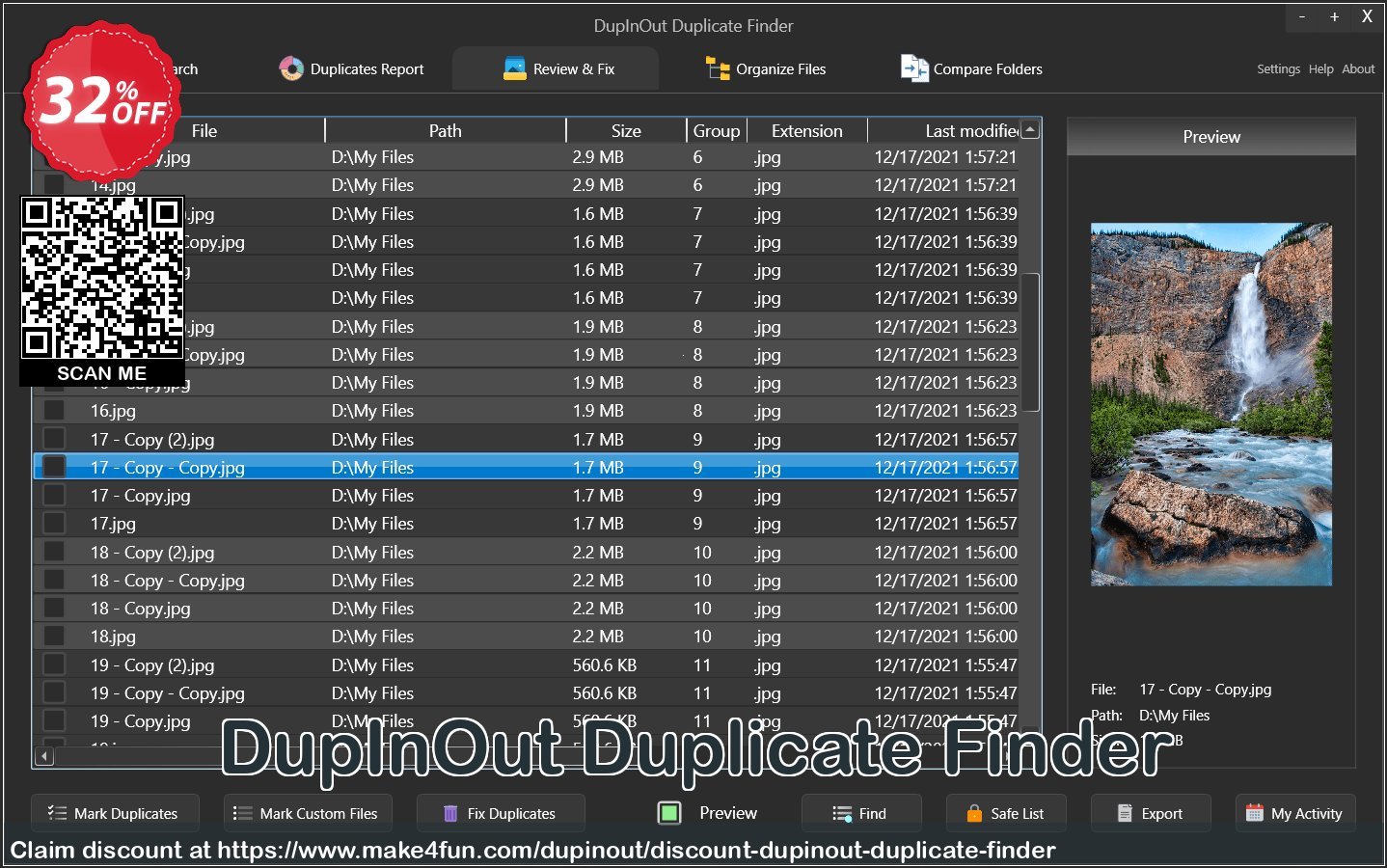The height and width of the screenshot is (868, 1387).
Task: Select the 19 - Copy.jpg file name
Action: pos(141,721)
